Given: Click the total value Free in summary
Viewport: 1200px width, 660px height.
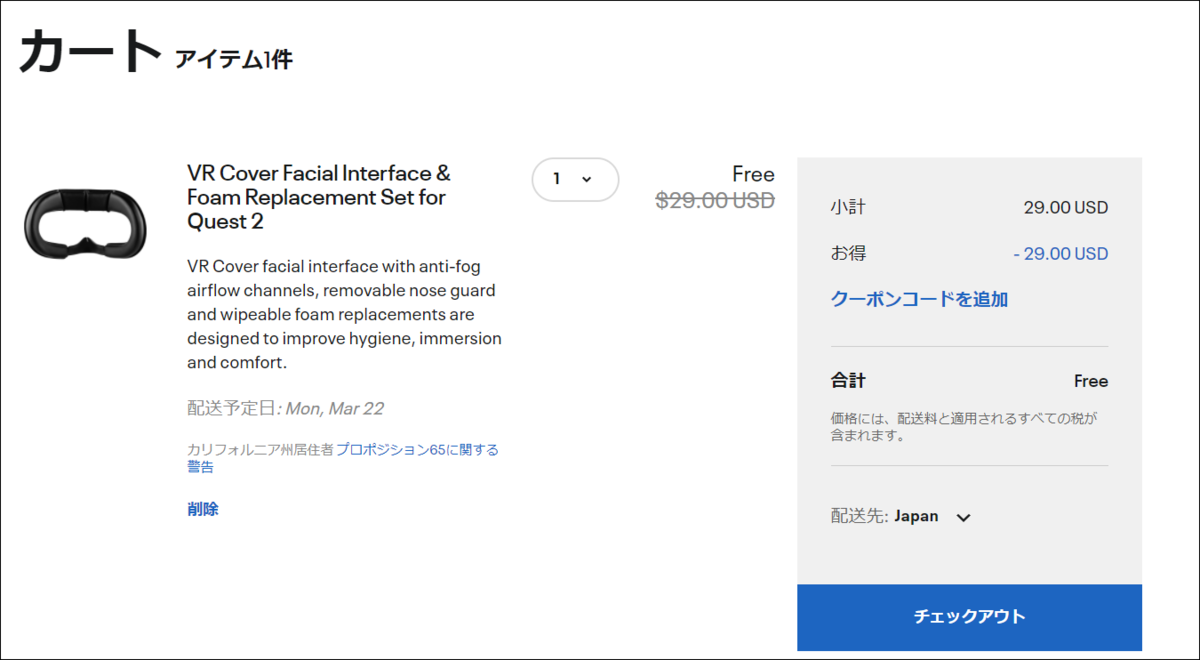Looking at the screenshot, I should click(1091, 381).
